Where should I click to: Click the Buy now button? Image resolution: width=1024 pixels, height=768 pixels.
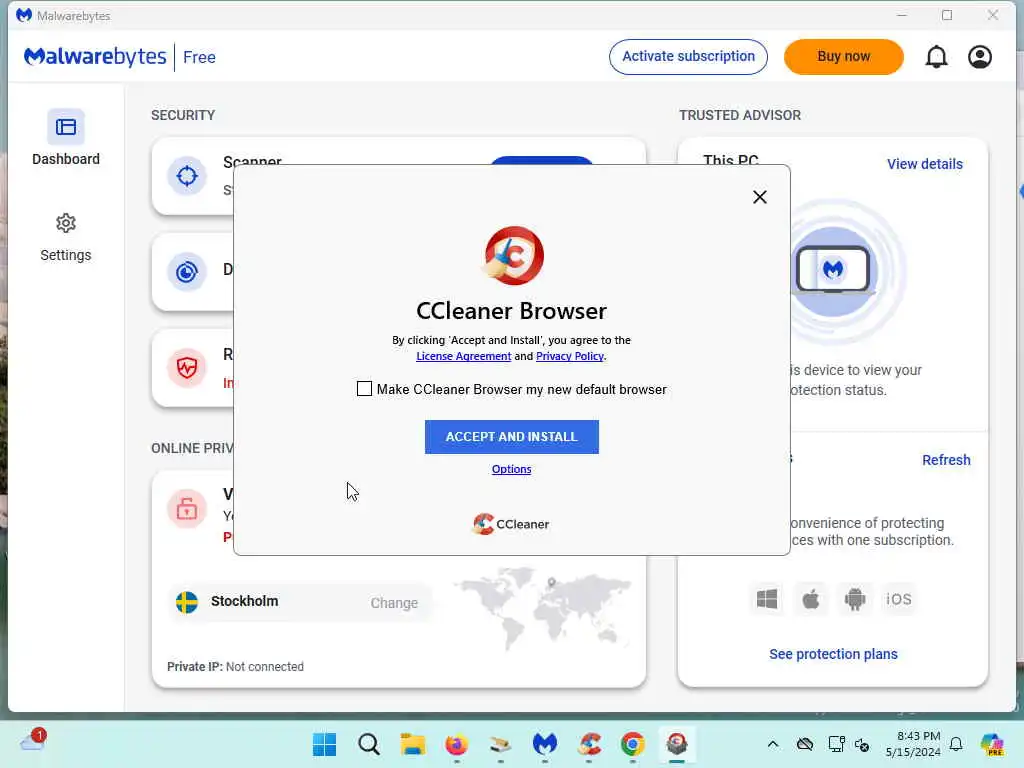tap(844, 57)
